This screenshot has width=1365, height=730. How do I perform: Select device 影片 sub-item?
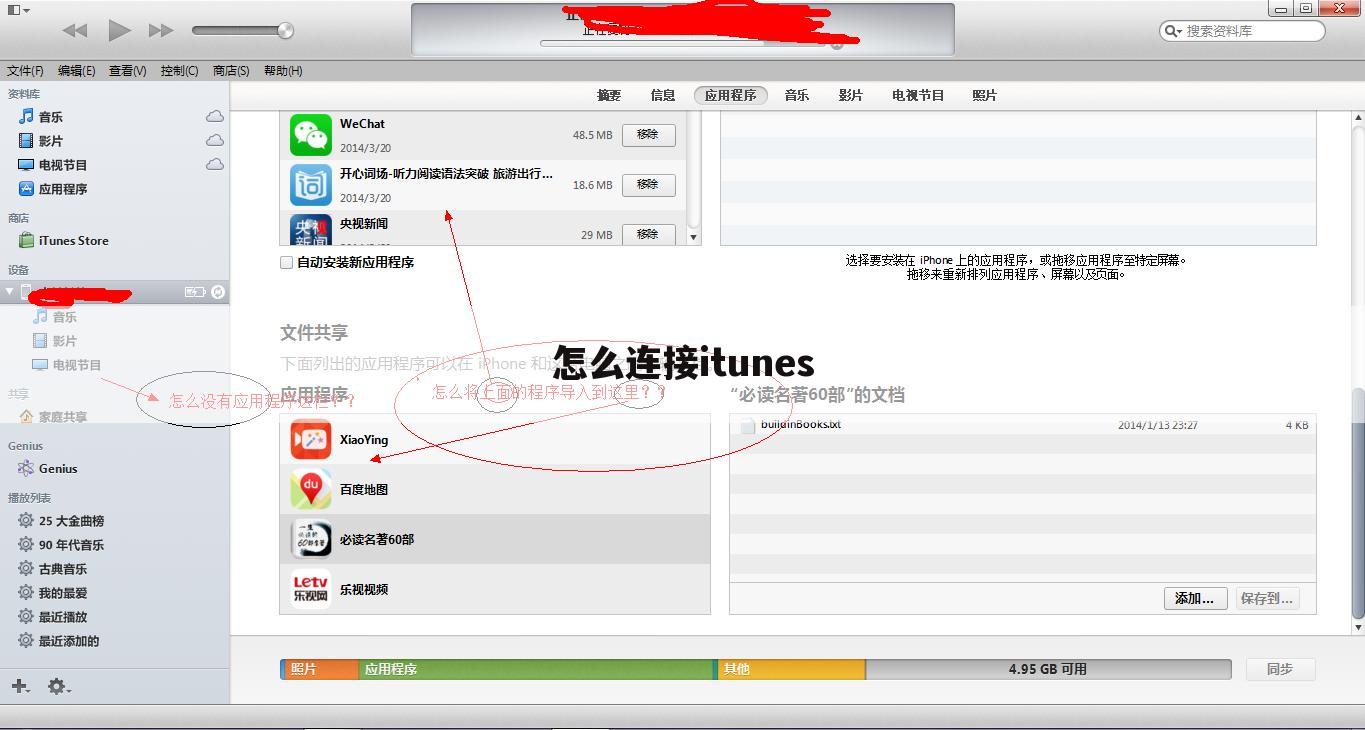click(x=64, y=341)
